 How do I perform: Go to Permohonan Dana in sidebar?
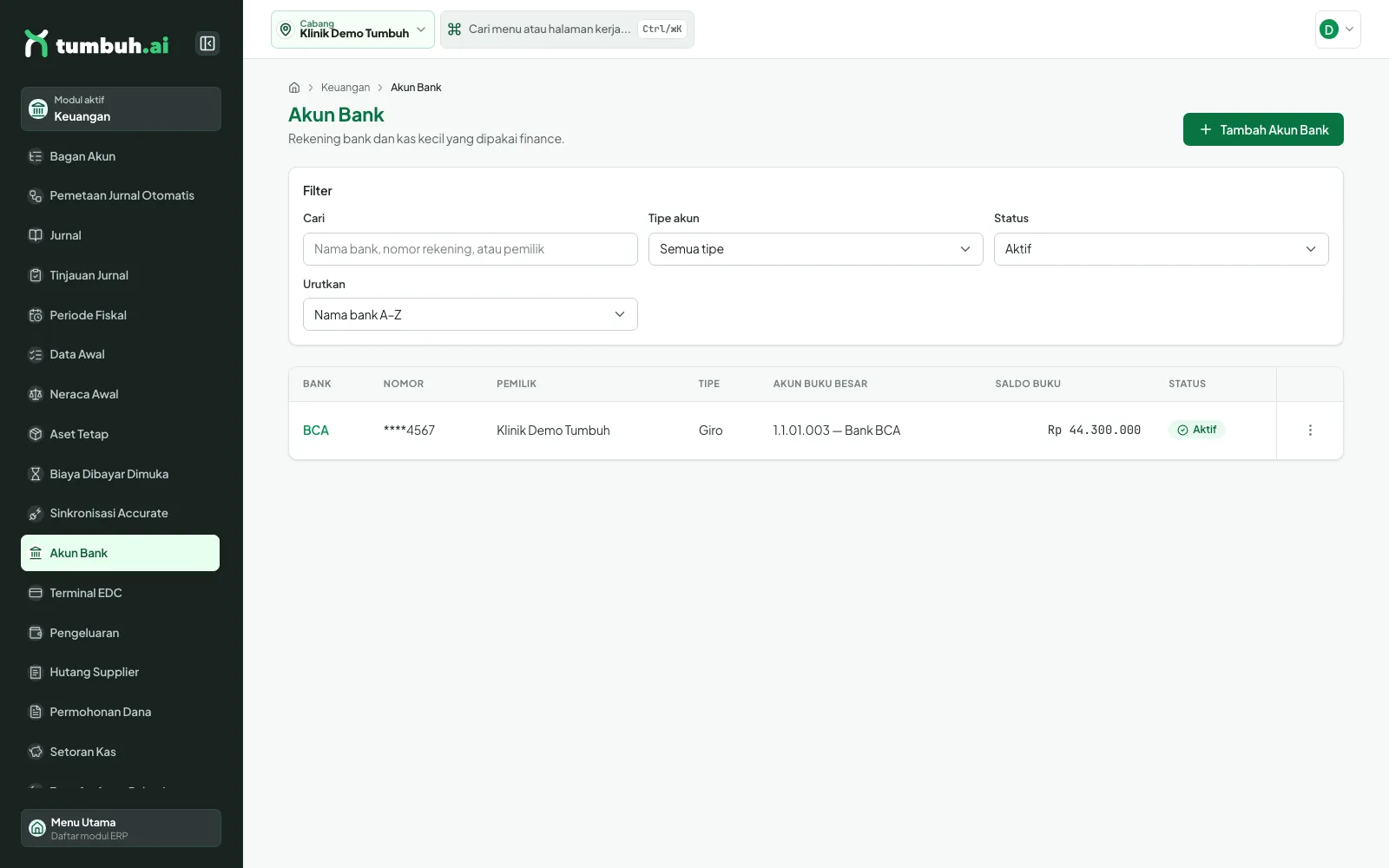(120, 712)
